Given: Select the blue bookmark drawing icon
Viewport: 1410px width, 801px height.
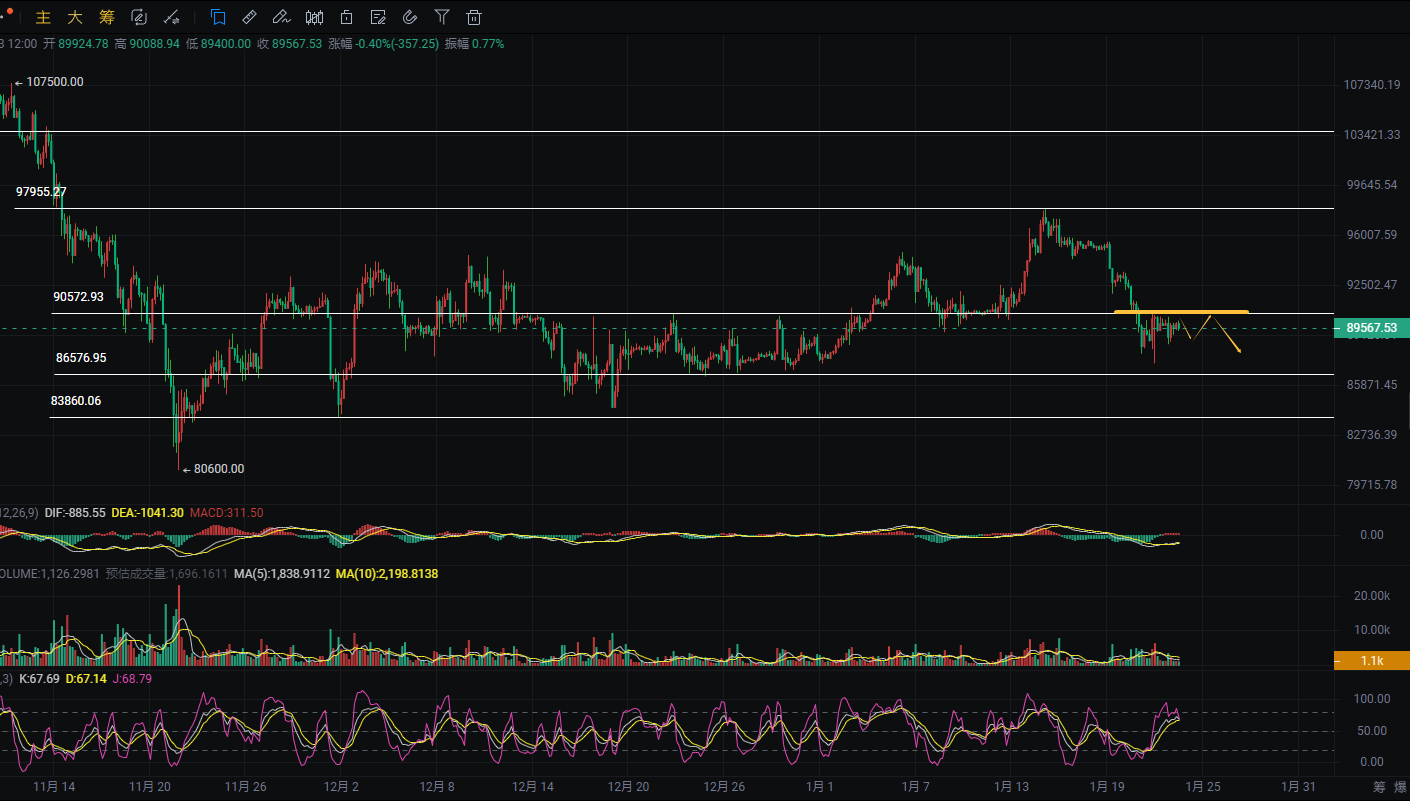Looking at the screenshot, I should click(218, 17).
